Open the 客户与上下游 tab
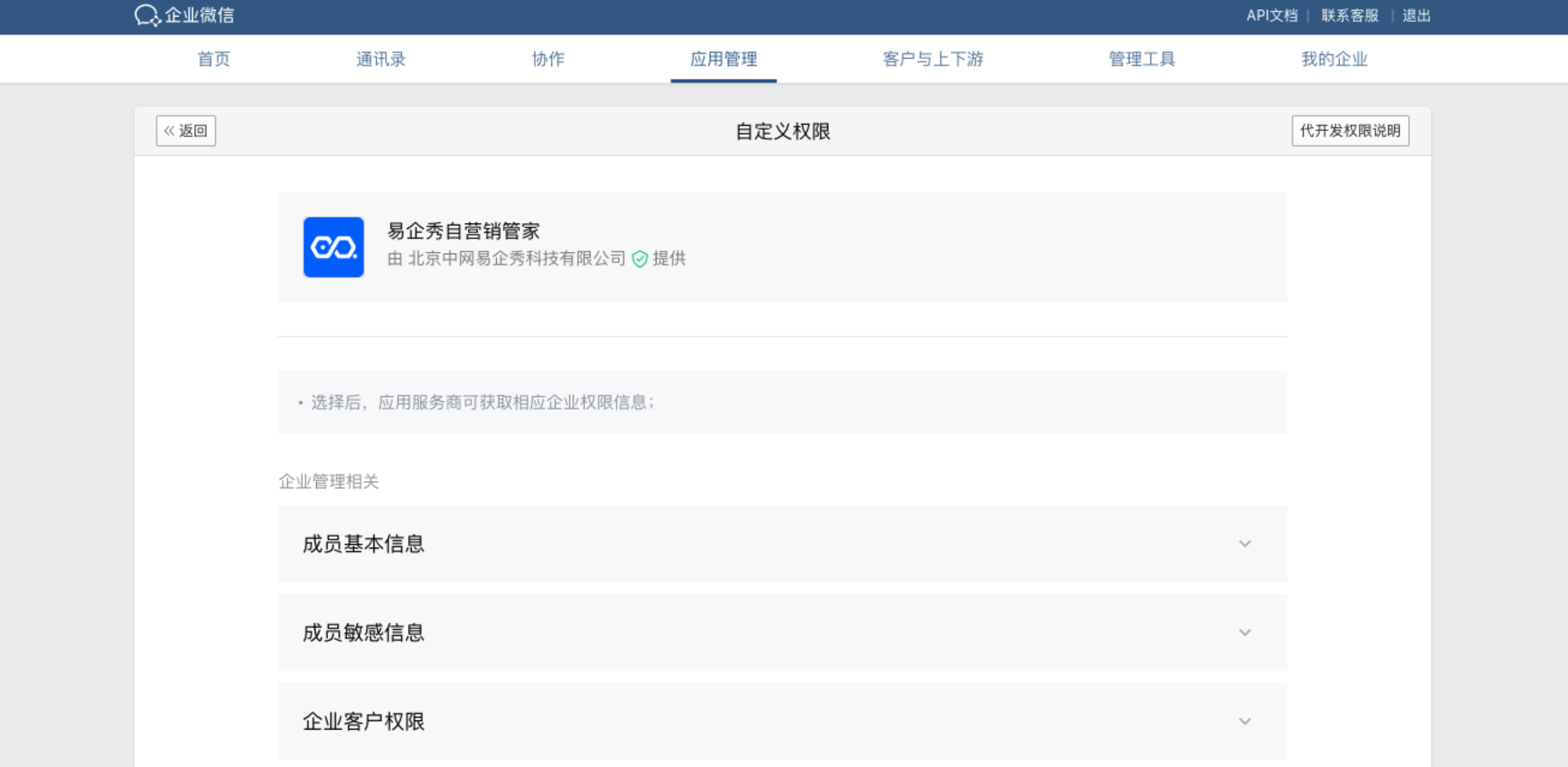Viewport: 1568px width, 767px height. [x=933, y=59]
